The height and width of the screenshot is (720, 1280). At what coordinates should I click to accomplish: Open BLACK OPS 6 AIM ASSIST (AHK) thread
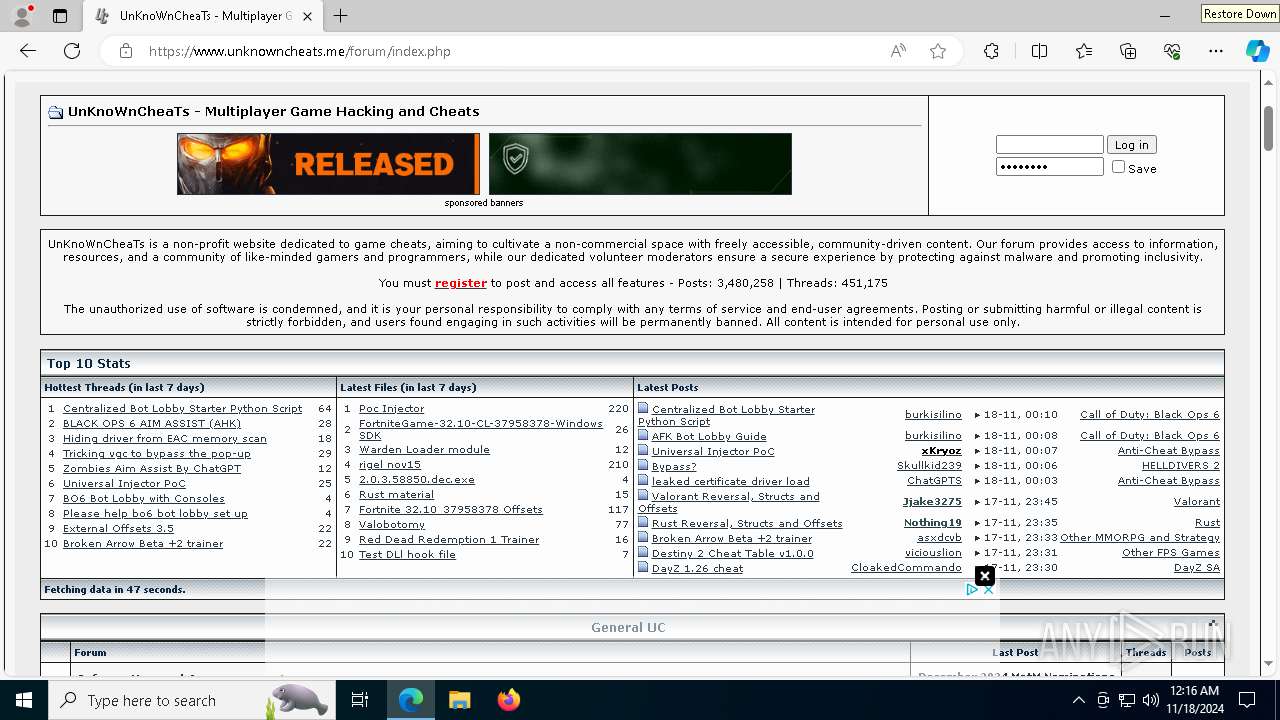click(x=152, y=423)
